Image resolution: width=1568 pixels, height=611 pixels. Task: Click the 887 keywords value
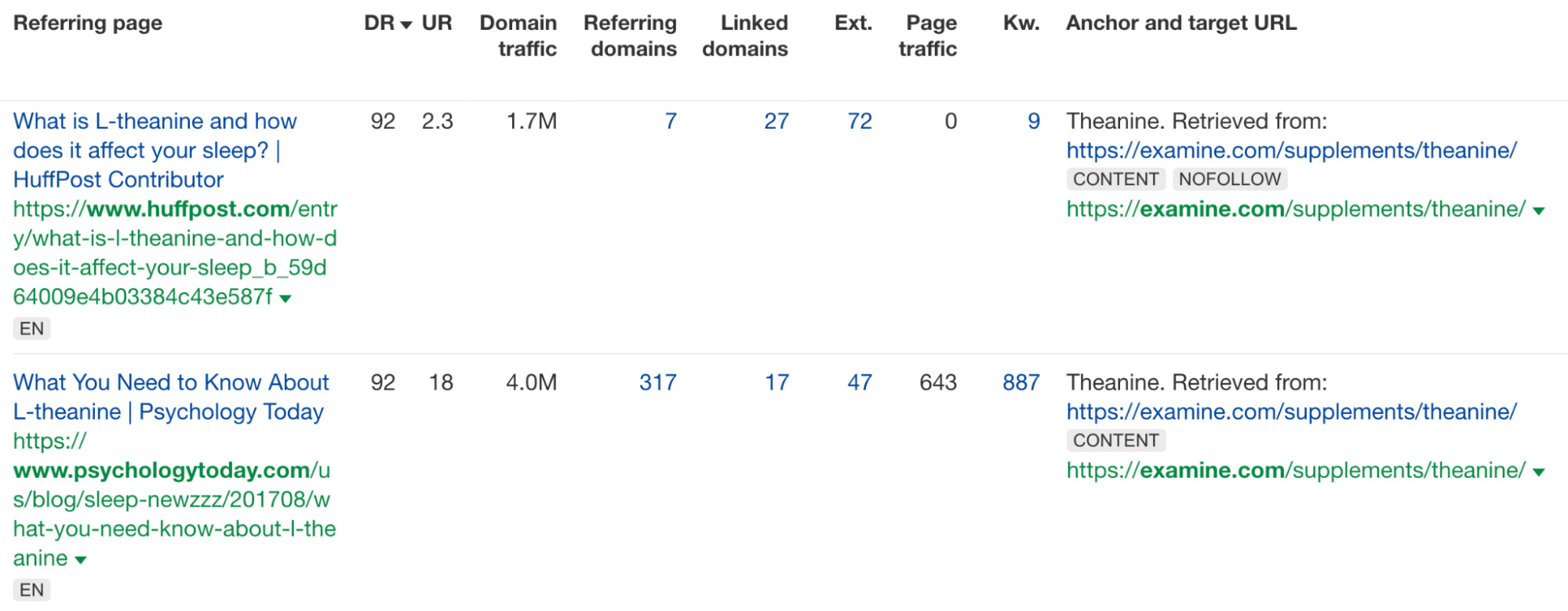[x=1021, y=383]
